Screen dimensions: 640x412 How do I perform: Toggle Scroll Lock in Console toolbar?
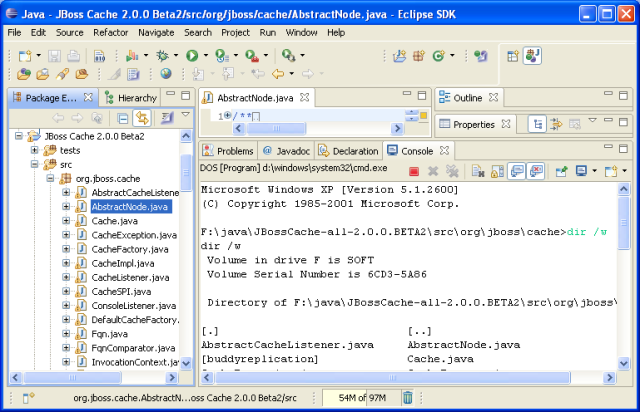[x=497, y=171]
